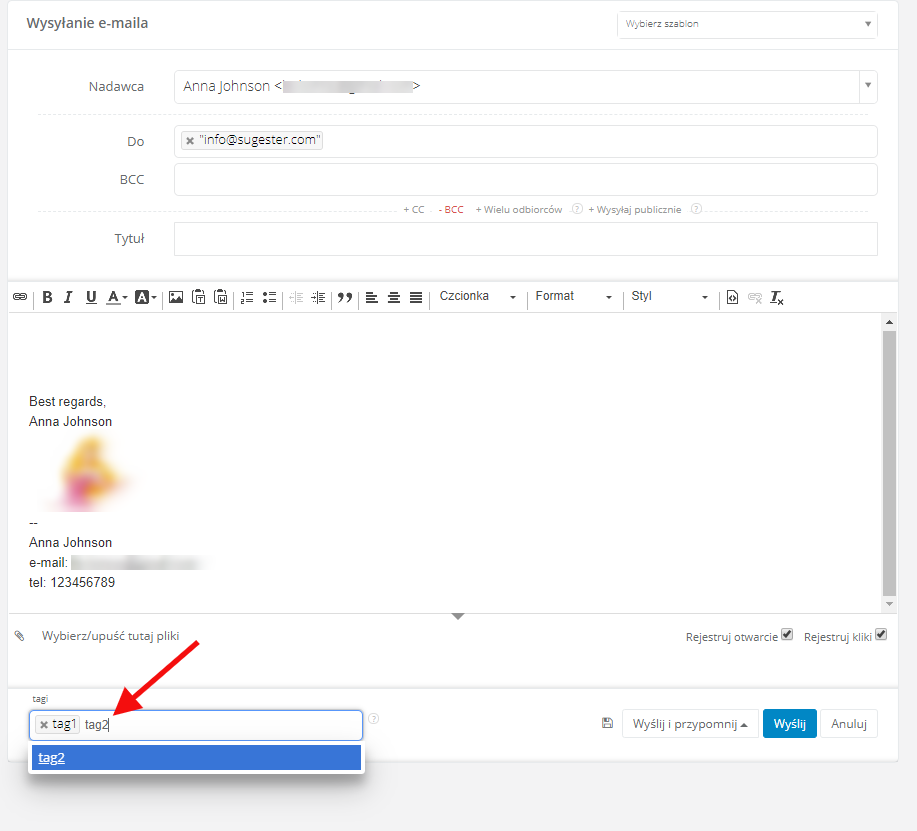The image size is (917, 831).
Task: Remove link icon in the toolbar
Action: pos(754,298)
